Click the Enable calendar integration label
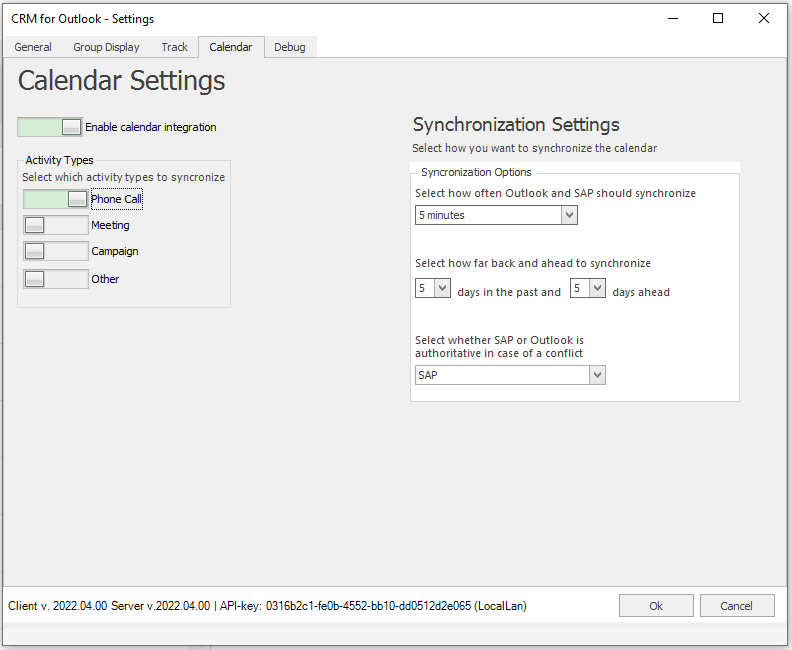Screen dimensions: 792x650 click(x=151, y=127)
